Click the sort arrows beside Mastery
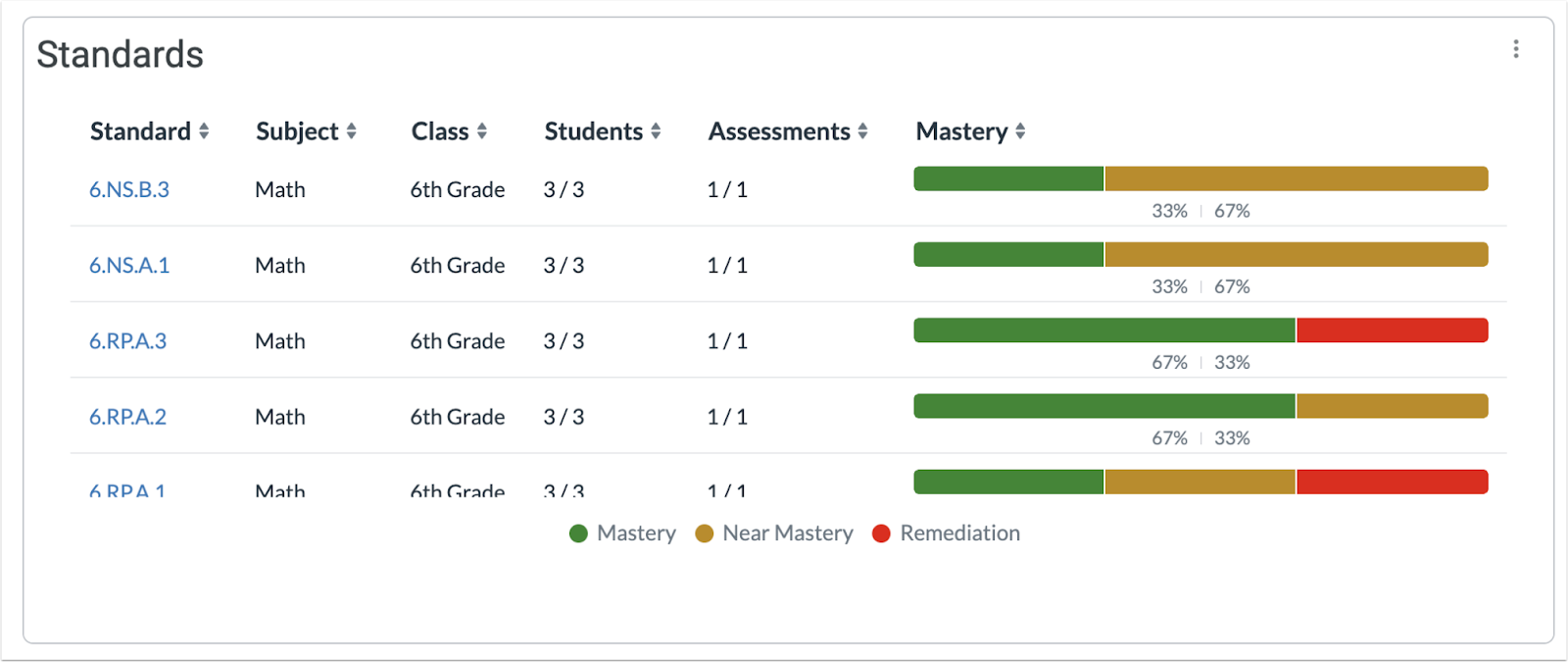The width and height of the screenshot is (1568, 662). (x=1021, y=130)
